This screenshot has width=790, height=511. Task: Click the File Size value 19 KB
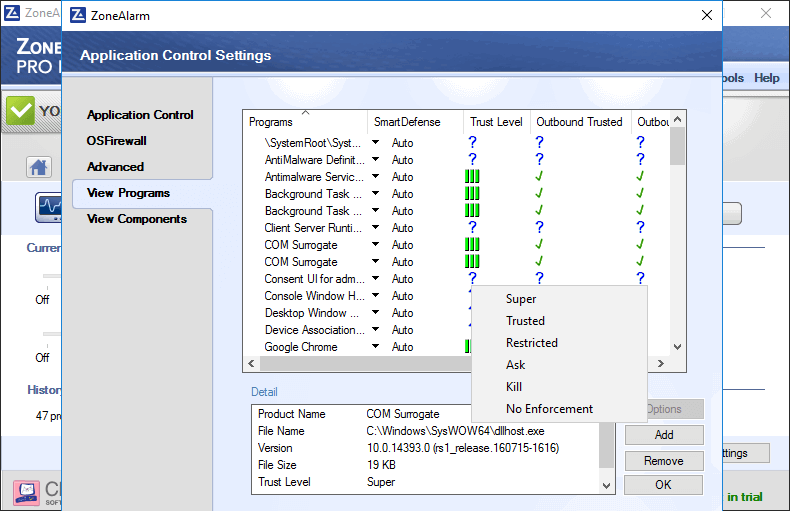(x=381, y=465)
